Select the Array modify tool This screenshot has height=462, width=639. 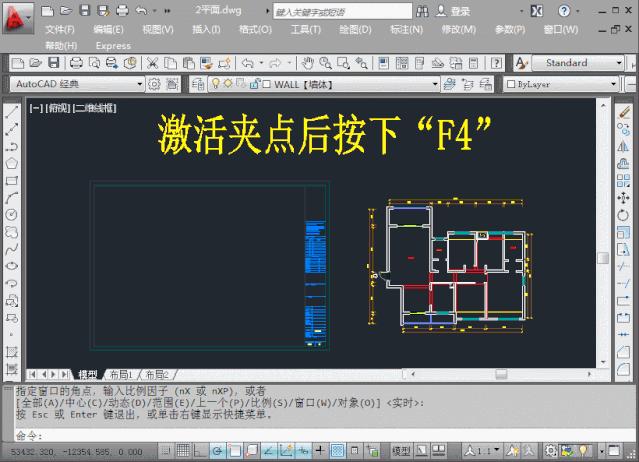click(623, 181)
